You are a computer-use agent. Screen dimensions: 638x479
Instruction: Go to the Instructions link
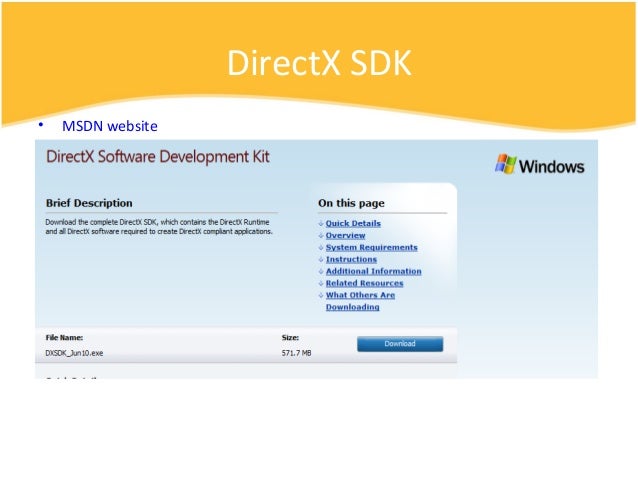click(x=351, y=259)
